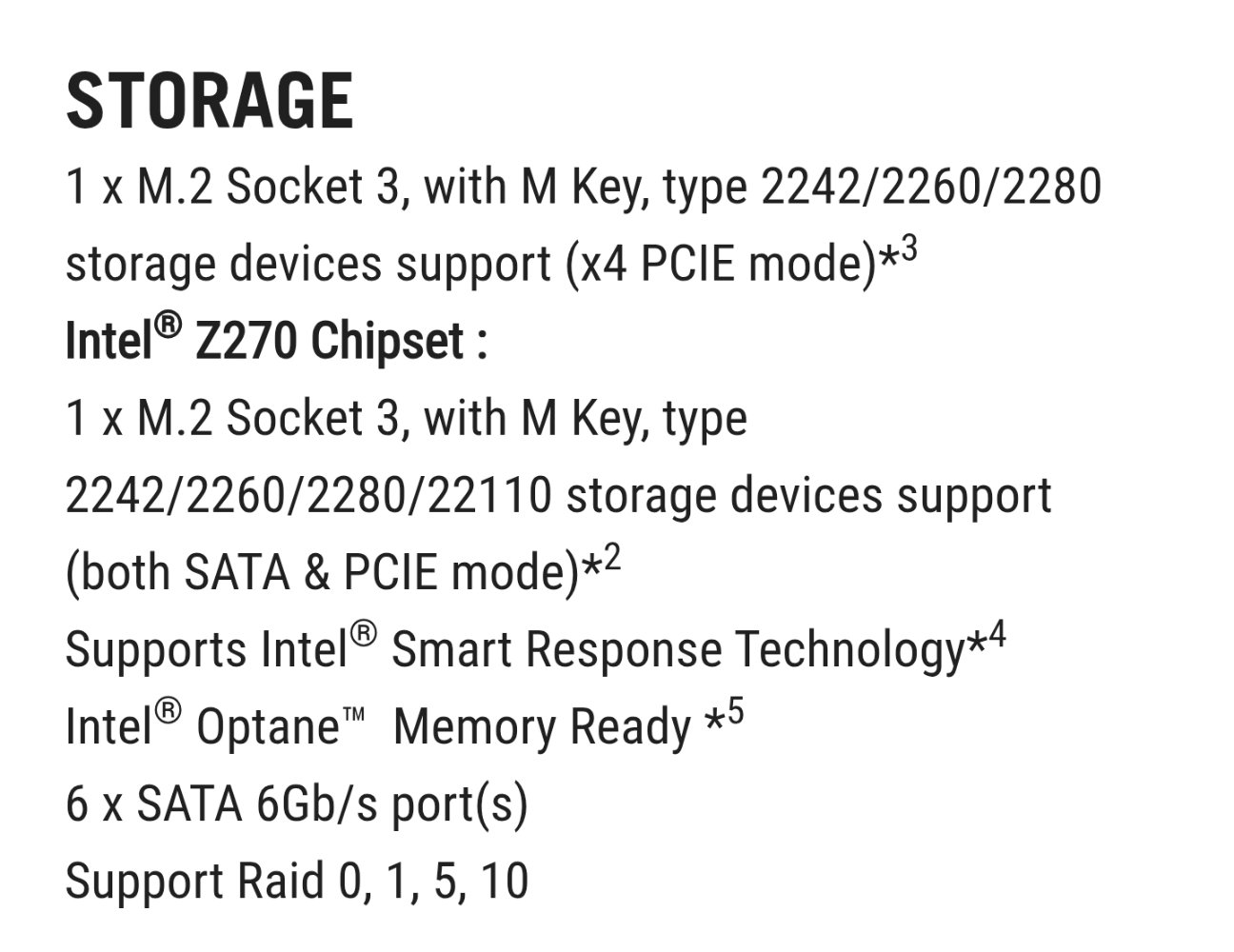The height and width of the screenshot is (952, 1234).
Task: Click the both SATA & PCIE mode text
Action: (322, 573)
